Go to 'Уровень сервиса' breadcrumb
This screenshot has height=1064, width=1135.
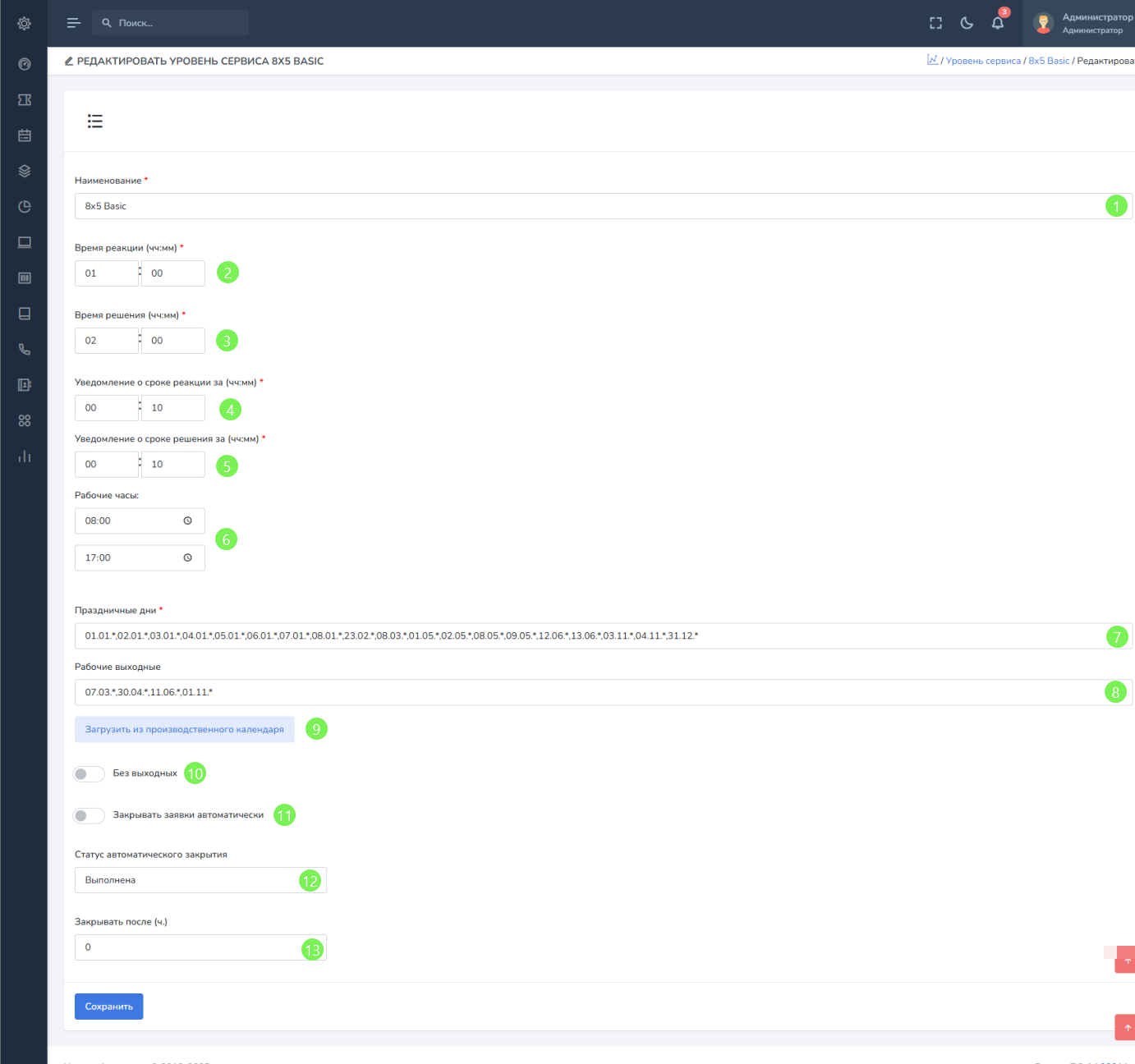(x=983, y=61)
